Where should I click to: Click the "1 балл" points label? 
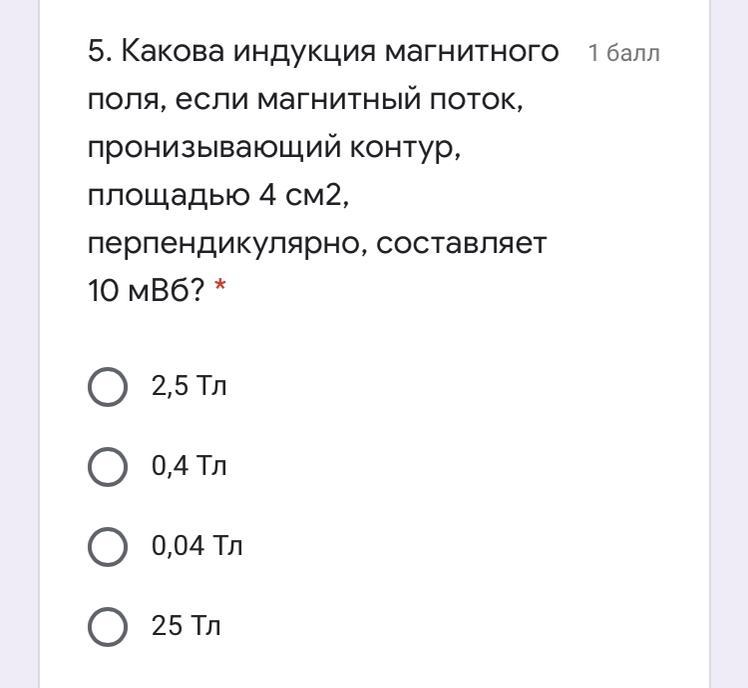[x=624, y=53]
